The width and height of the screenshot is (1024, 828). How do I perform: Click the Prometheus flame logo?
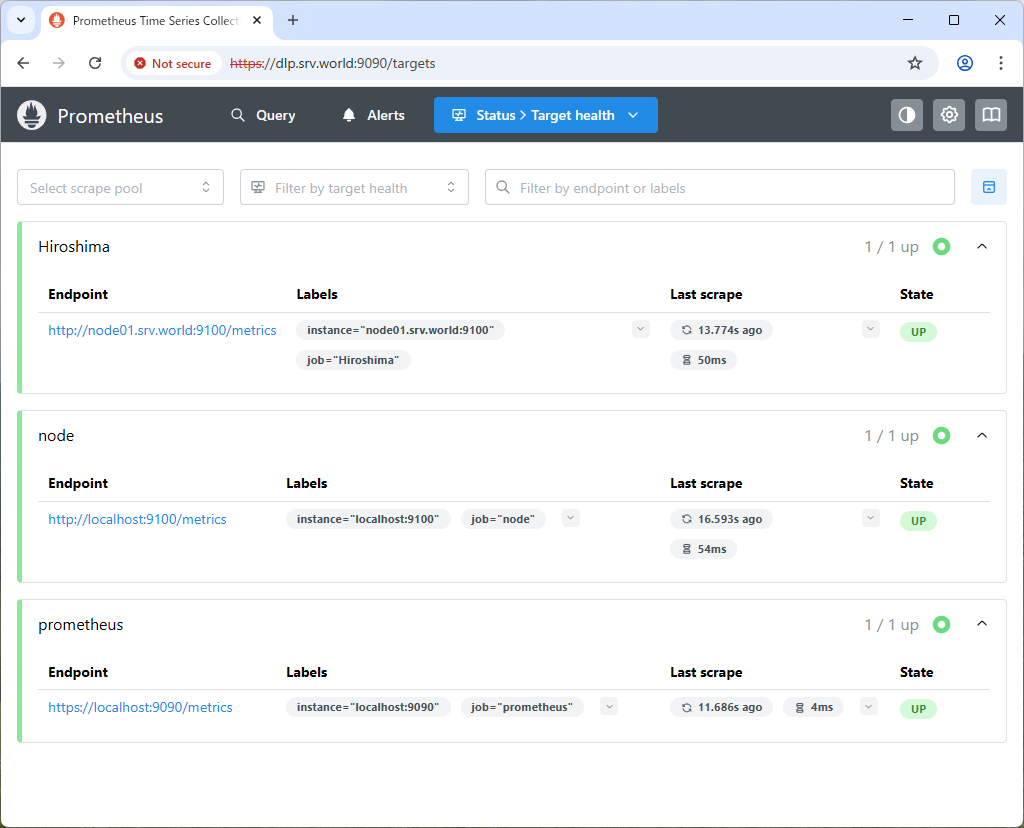pos(31,116)
